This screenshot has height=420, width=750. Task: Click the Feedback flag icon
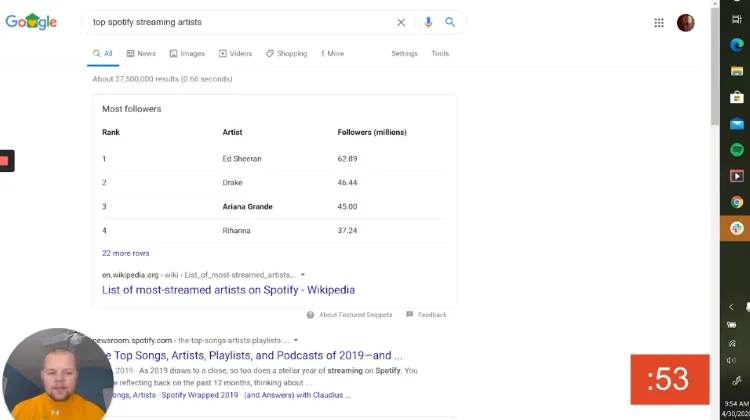coord(409,314)
